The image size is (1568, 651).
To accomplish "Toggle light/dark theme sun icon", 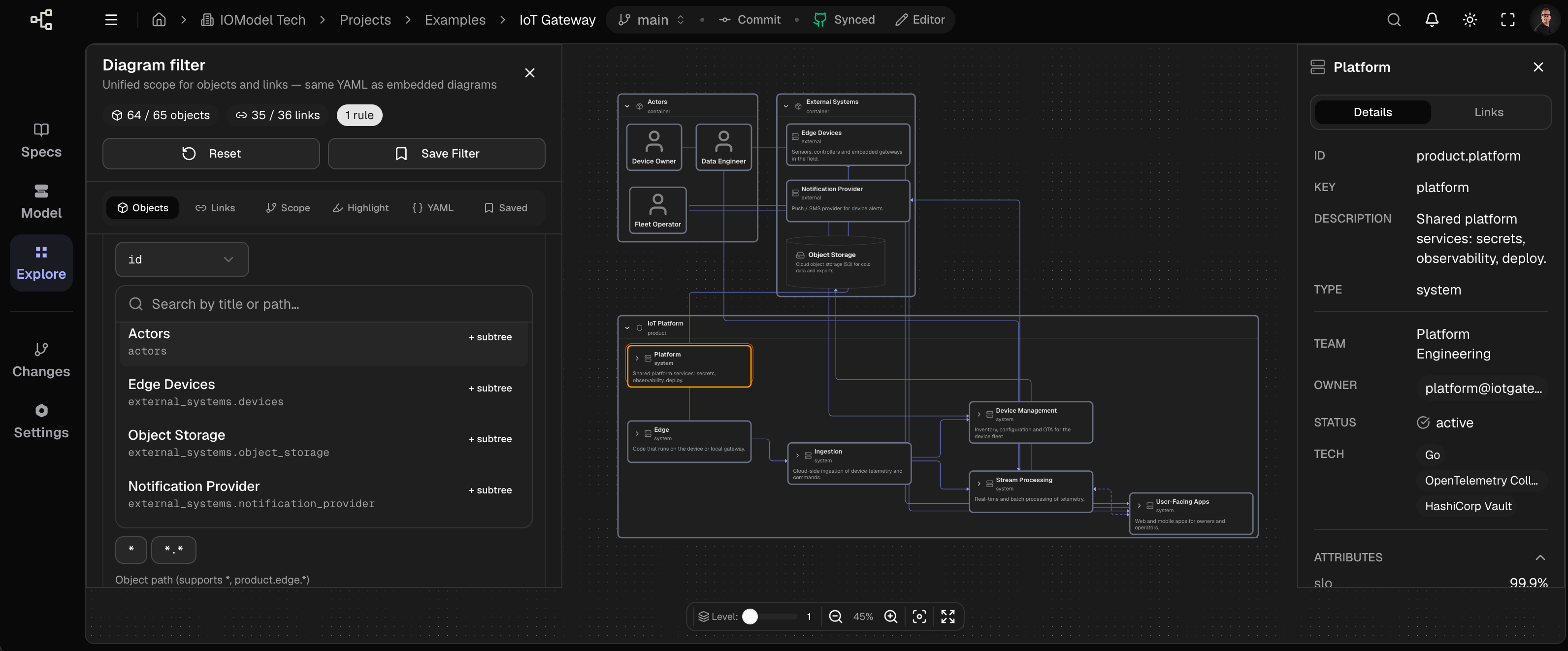I will (x=1470, y=20).
